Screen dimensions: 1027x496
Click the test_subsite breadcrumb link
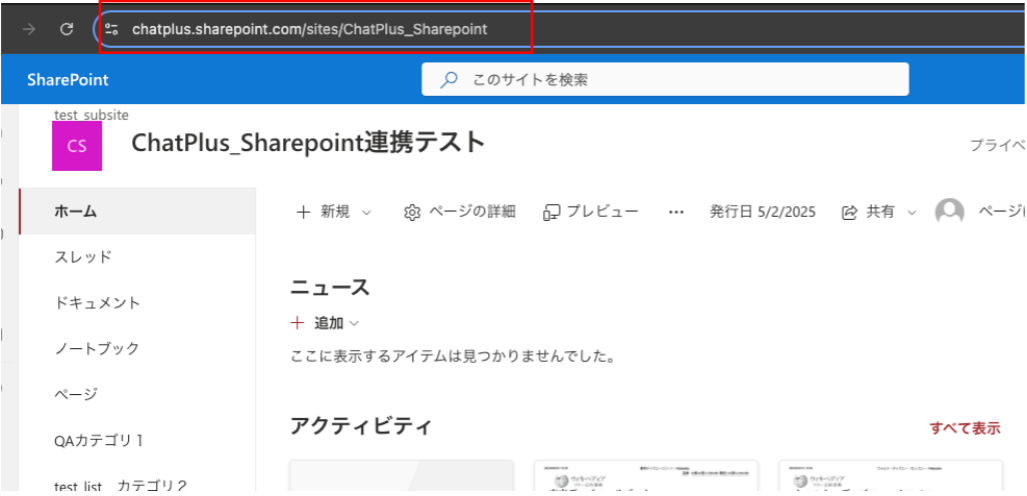pos(91,115)
